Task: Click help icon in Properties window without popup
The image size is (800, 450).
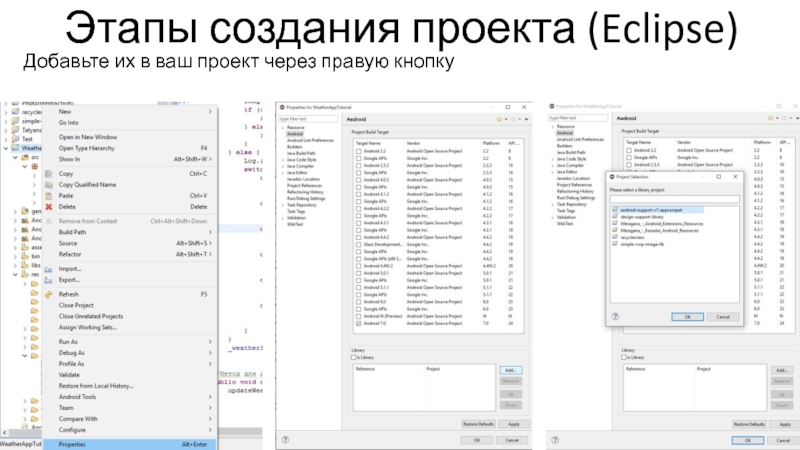Action: 285,439
